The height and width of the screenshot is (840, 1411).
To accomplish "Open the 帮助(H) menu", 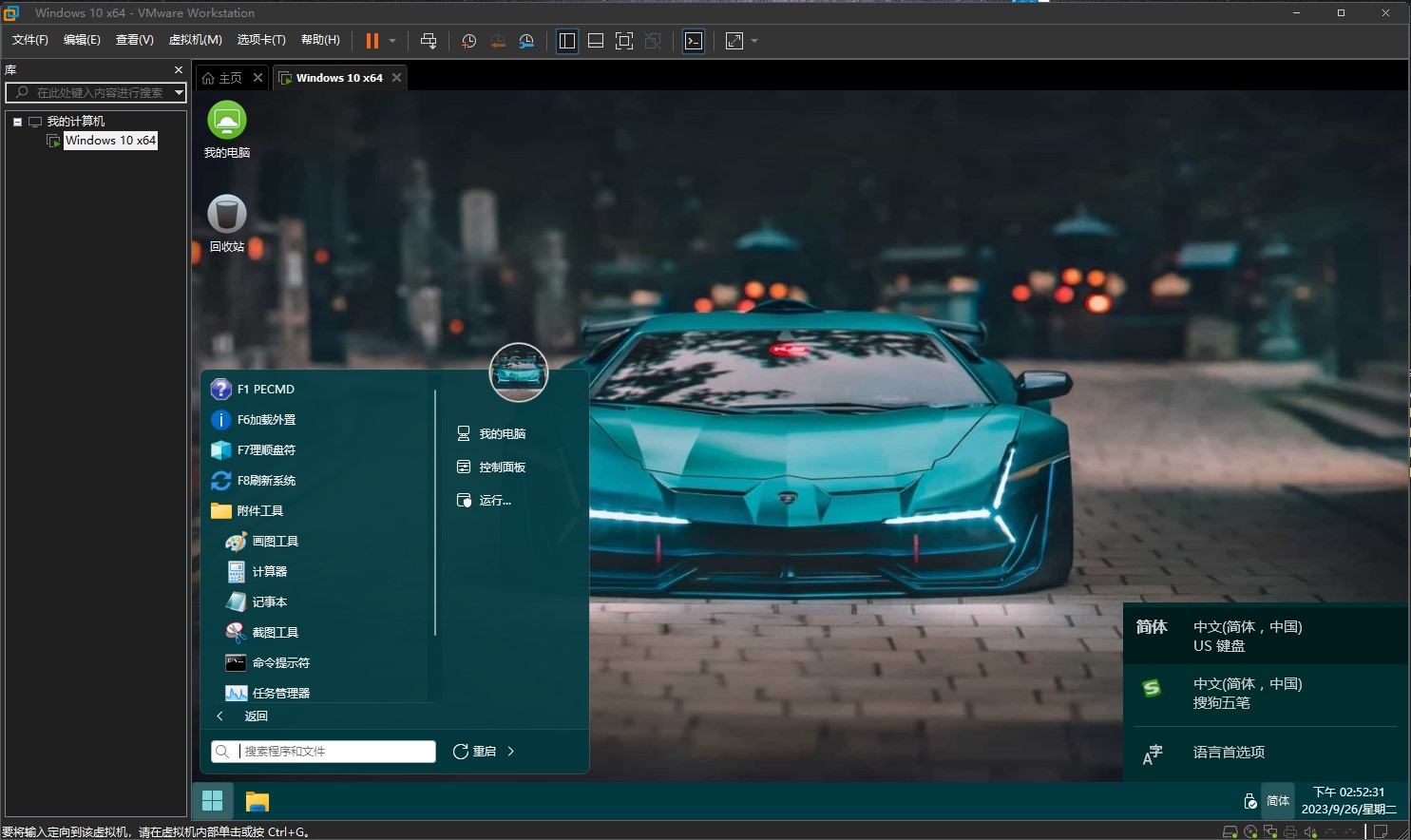I will pos(320,40).
